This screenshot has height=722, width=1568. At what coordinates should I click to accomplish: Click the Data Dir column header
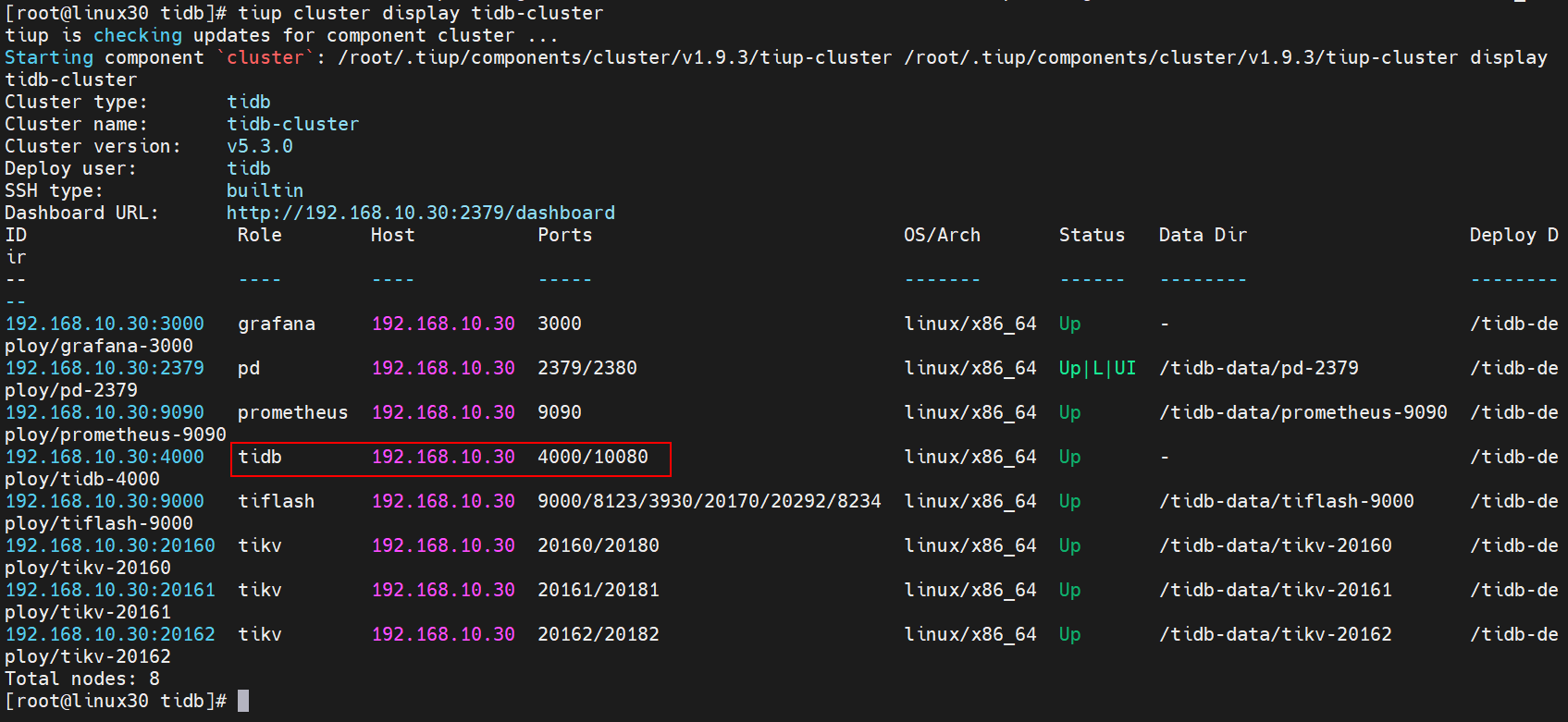pos(1204,235)
